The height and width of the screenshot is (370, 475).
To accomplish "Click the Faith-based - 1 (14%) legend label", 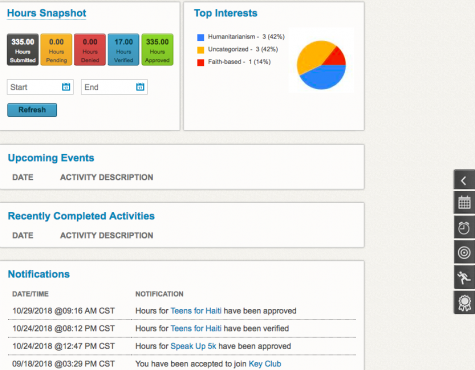I will pyautogui.click(x=239, y=62).
